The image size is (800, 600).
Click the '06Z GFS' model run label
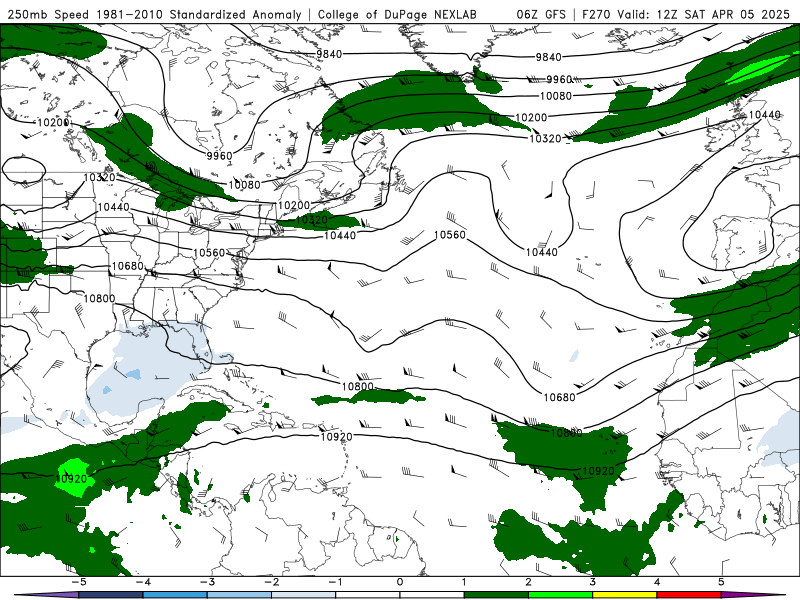(541, 14)
